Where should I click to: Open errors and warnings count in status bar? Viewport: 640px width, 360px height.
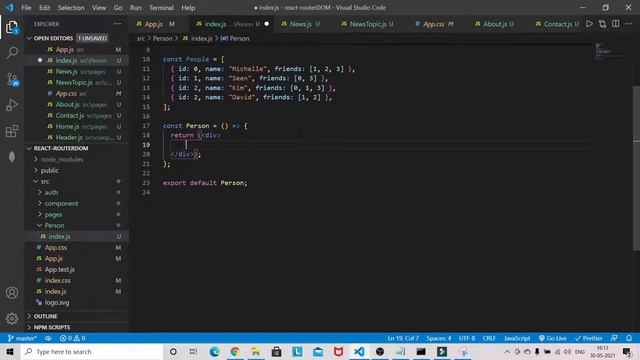click(73, 338)
